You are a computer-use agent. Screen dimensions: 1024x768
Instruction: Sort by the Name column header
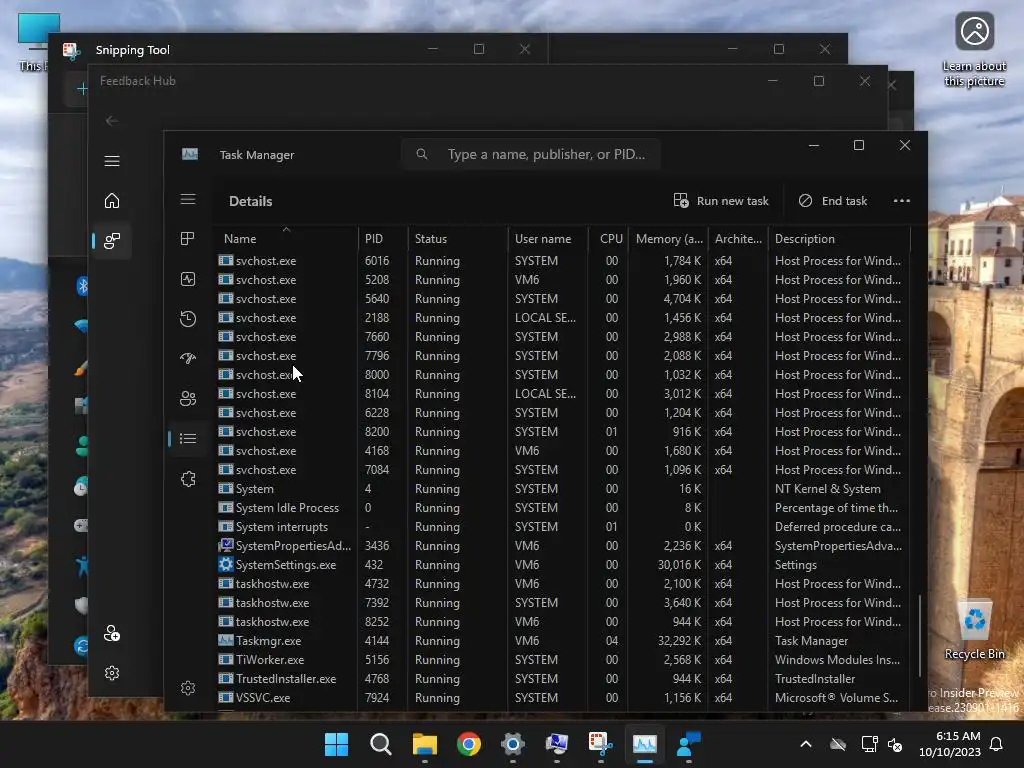pyautogui.click(x=285, y=238)
